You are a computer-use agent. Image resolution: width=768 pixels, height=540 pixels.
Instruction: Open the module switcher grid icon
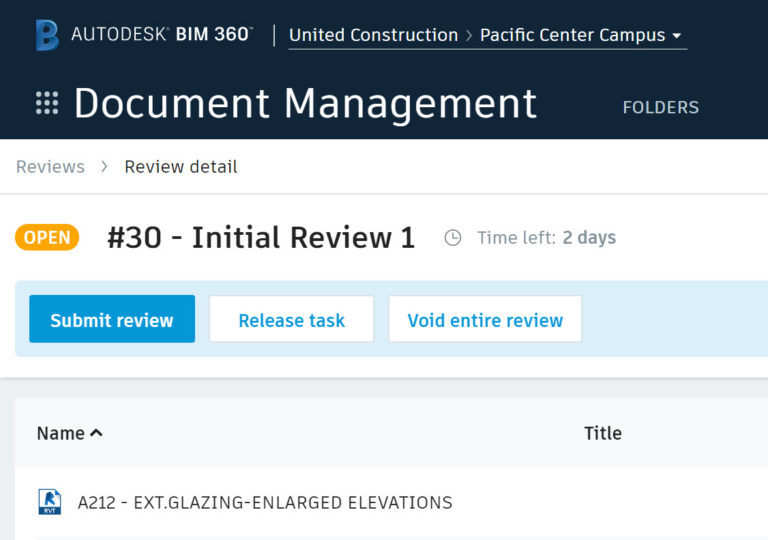click(x=47, y=103)
